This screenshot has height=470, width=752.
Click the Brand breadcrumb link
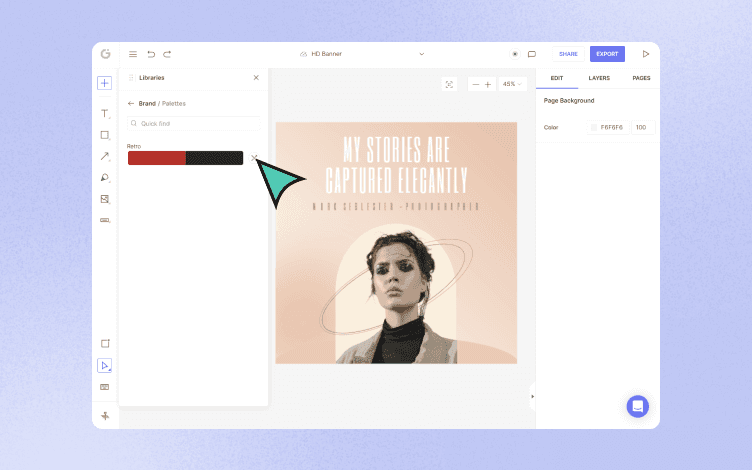[147, 104]
